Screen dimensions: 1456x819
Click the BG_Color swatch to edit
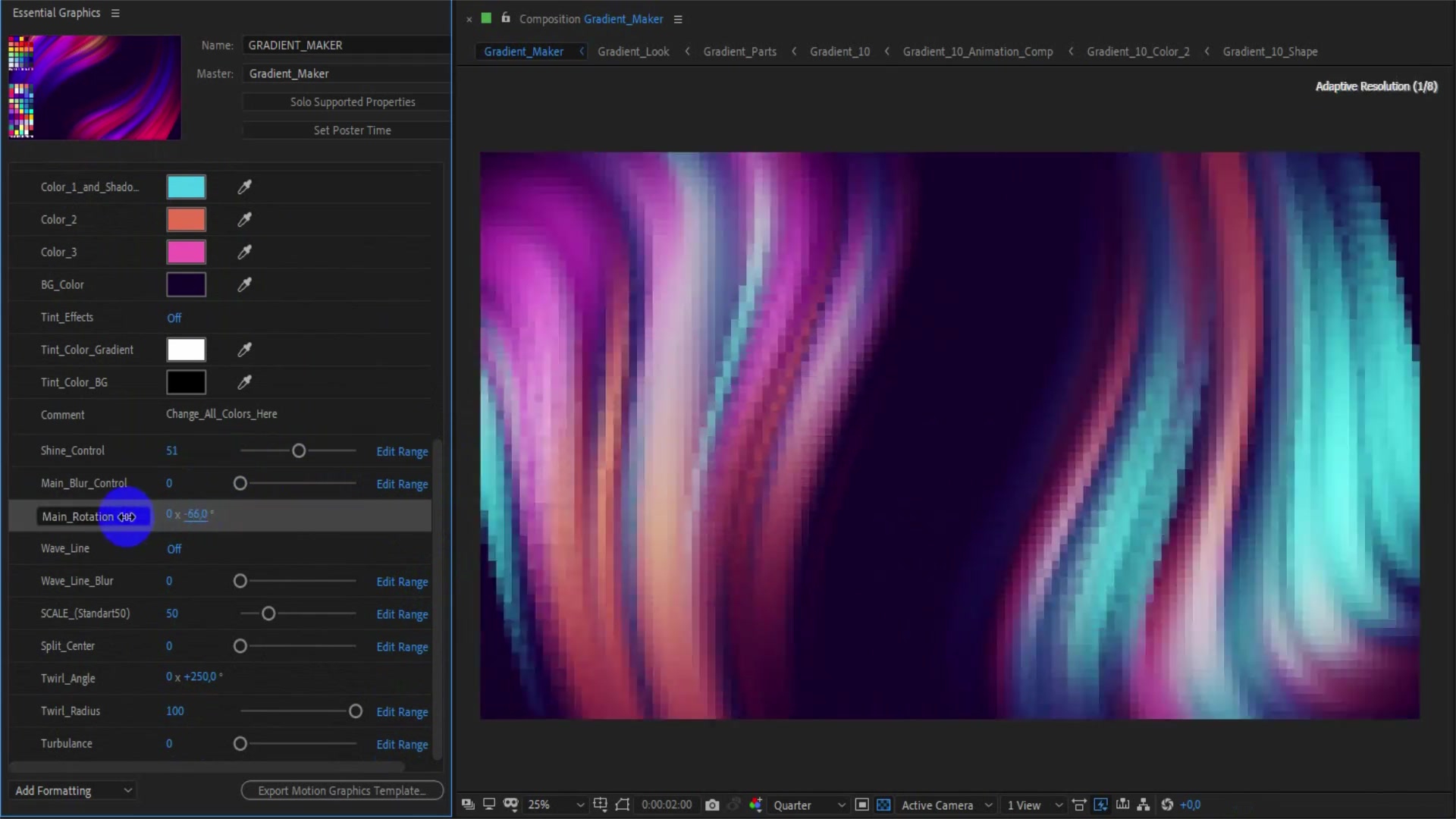(186, 284)
